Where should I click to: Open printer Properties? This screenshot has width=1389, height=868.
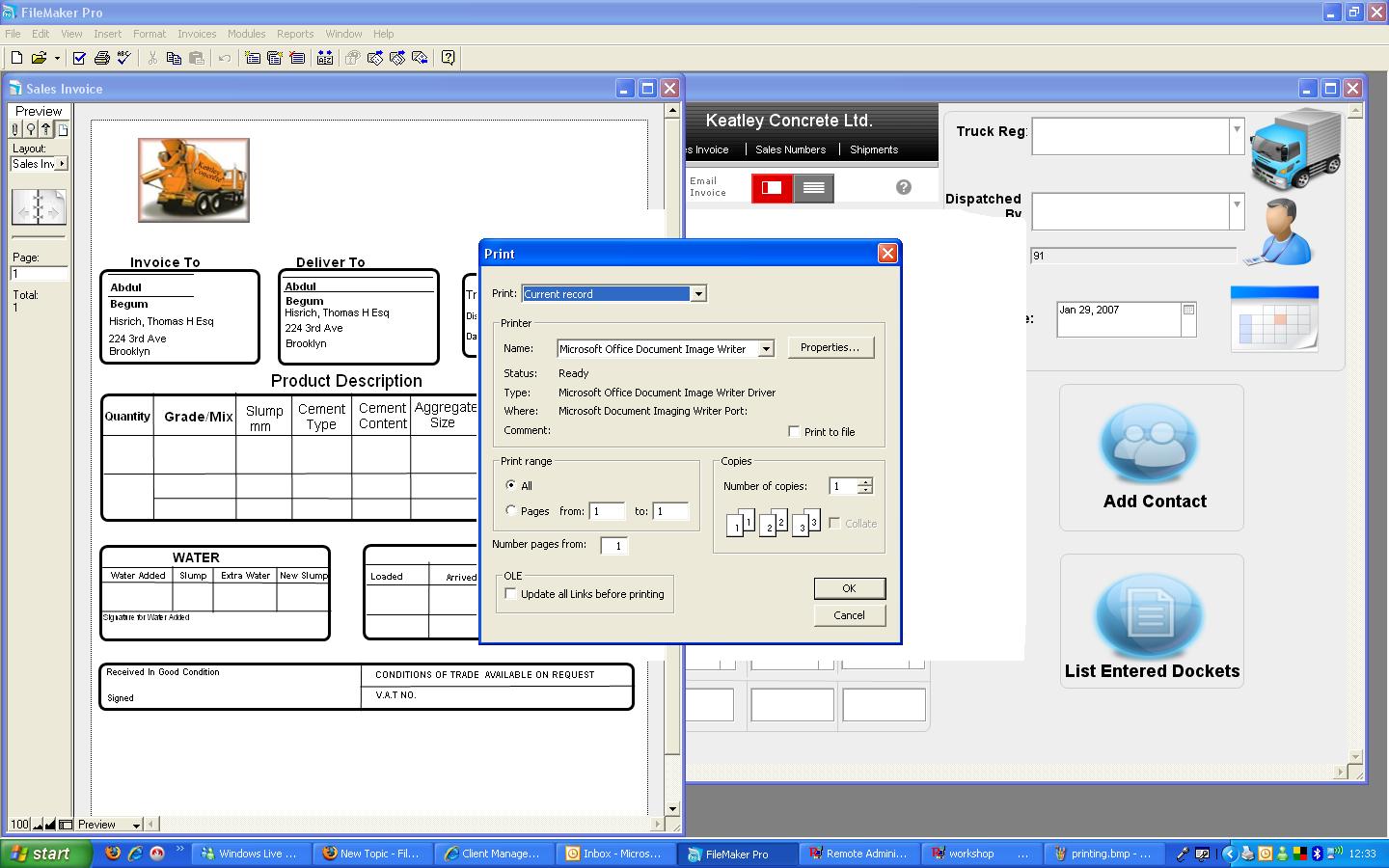tap(831, 347)
